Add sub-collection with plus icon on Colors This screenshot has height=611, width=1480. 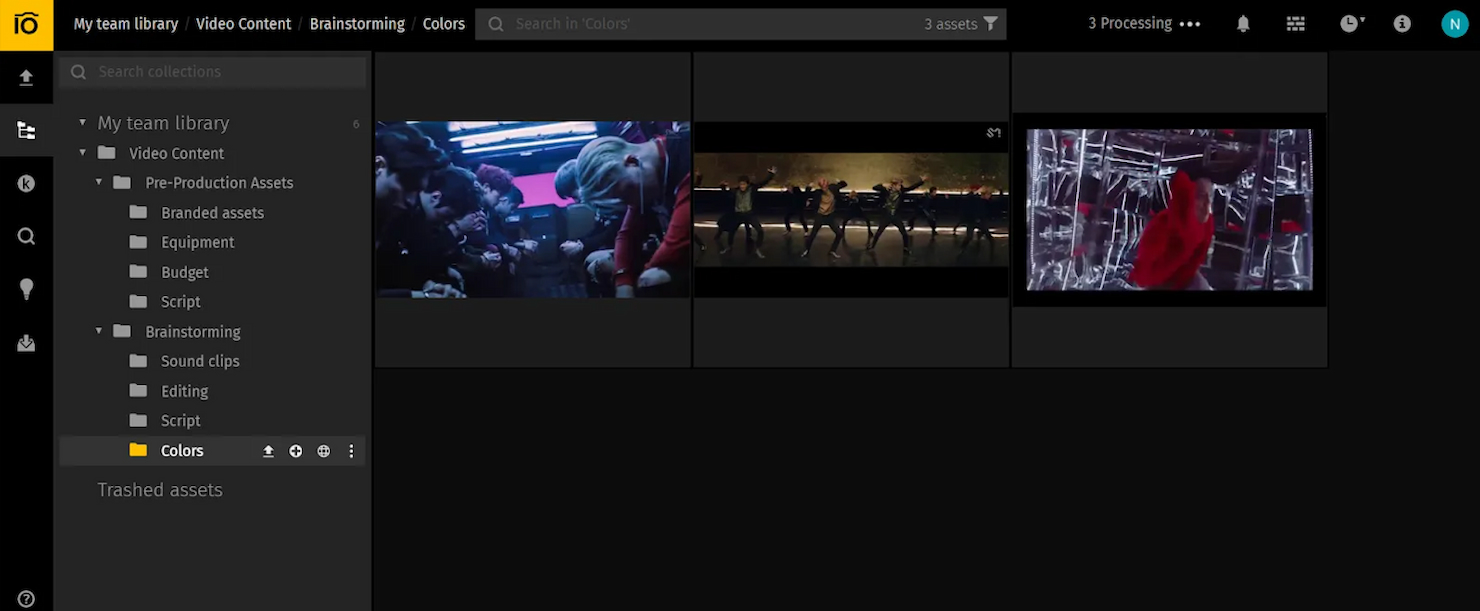pos(296,451)
